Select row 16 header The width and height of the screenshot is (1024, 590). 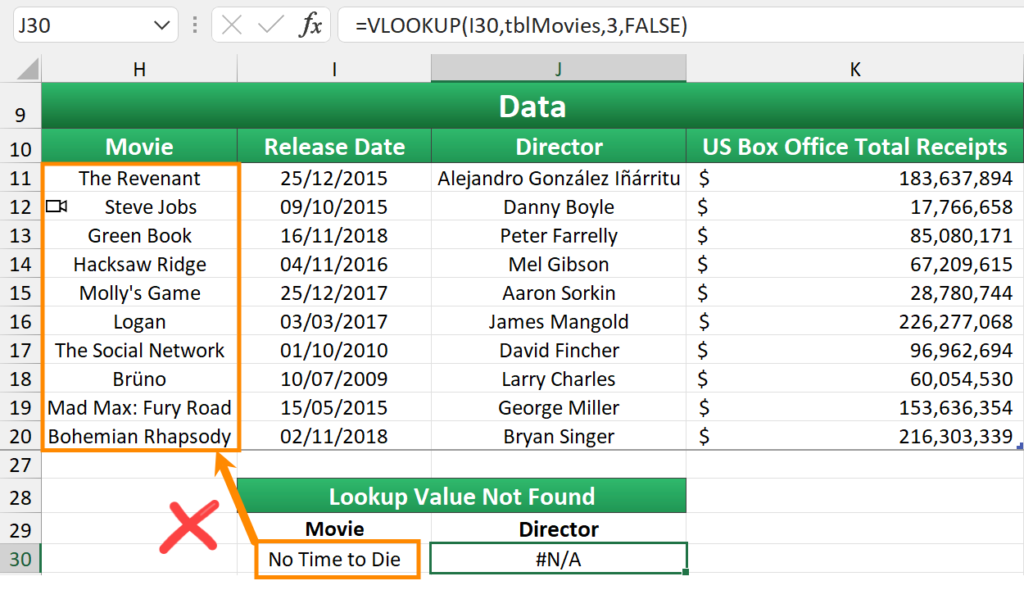(x=20, y=322)
